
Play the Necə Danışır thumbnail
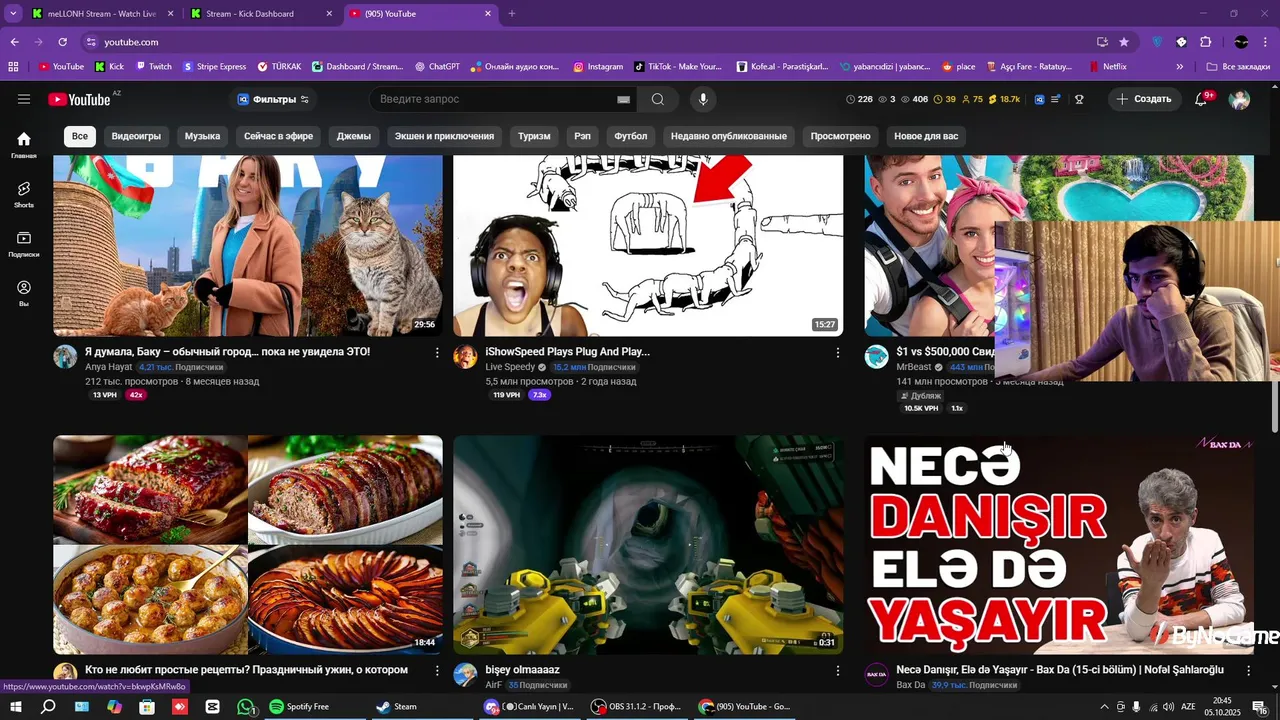pyautogui.click(x=1059, y=544)
